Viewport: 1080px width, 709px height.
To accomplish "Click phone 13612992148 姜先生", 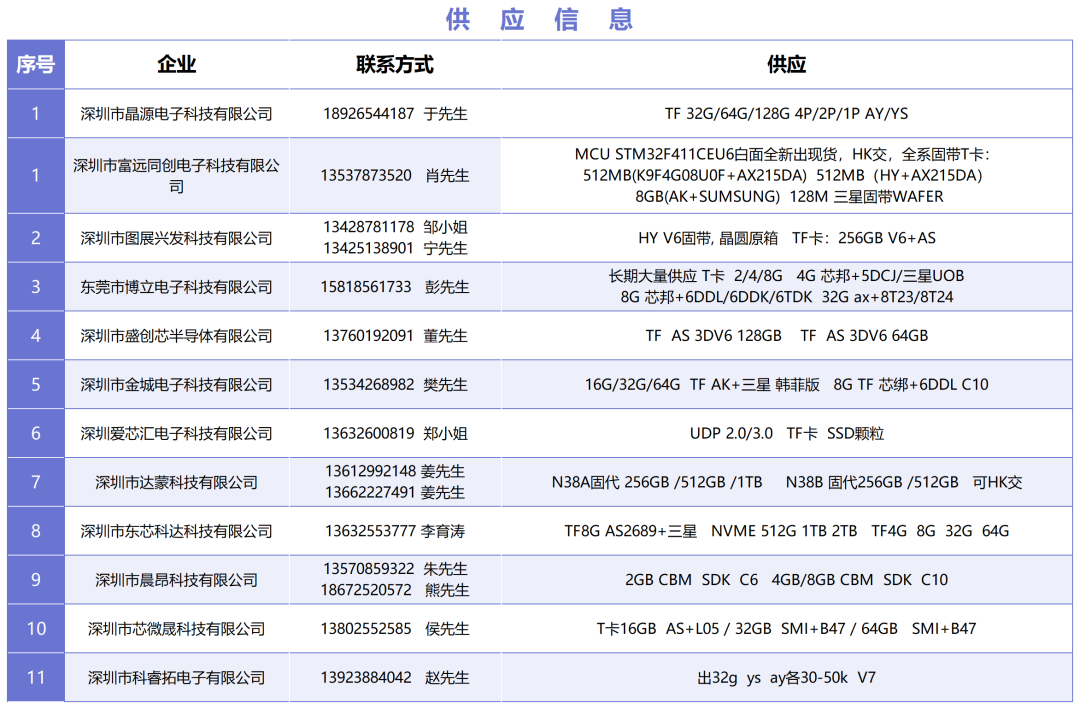I will click(x=395, y=472).
